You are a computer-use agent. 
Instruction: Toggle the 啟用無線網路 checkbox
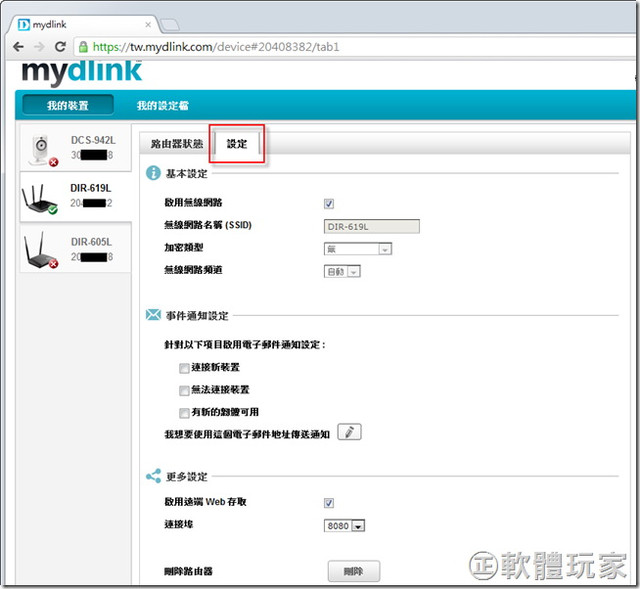pyautogui.click(x=329, y=203)
